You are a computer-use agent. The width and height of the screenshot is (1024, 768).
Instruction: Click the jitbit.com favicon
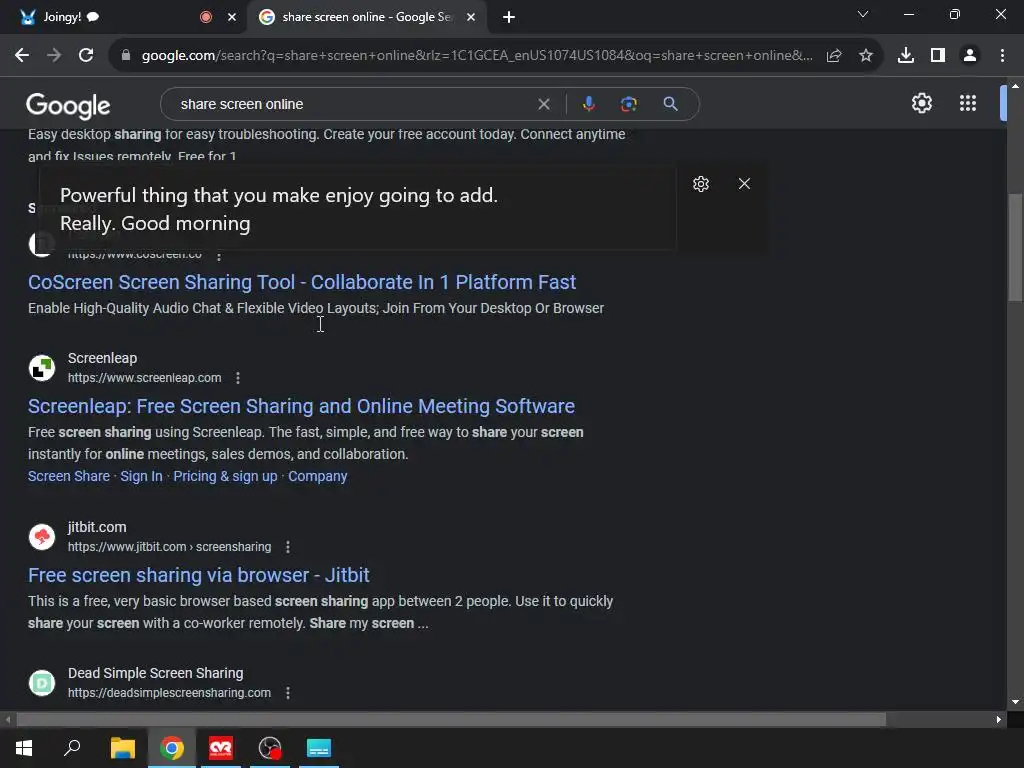point(42,537)
